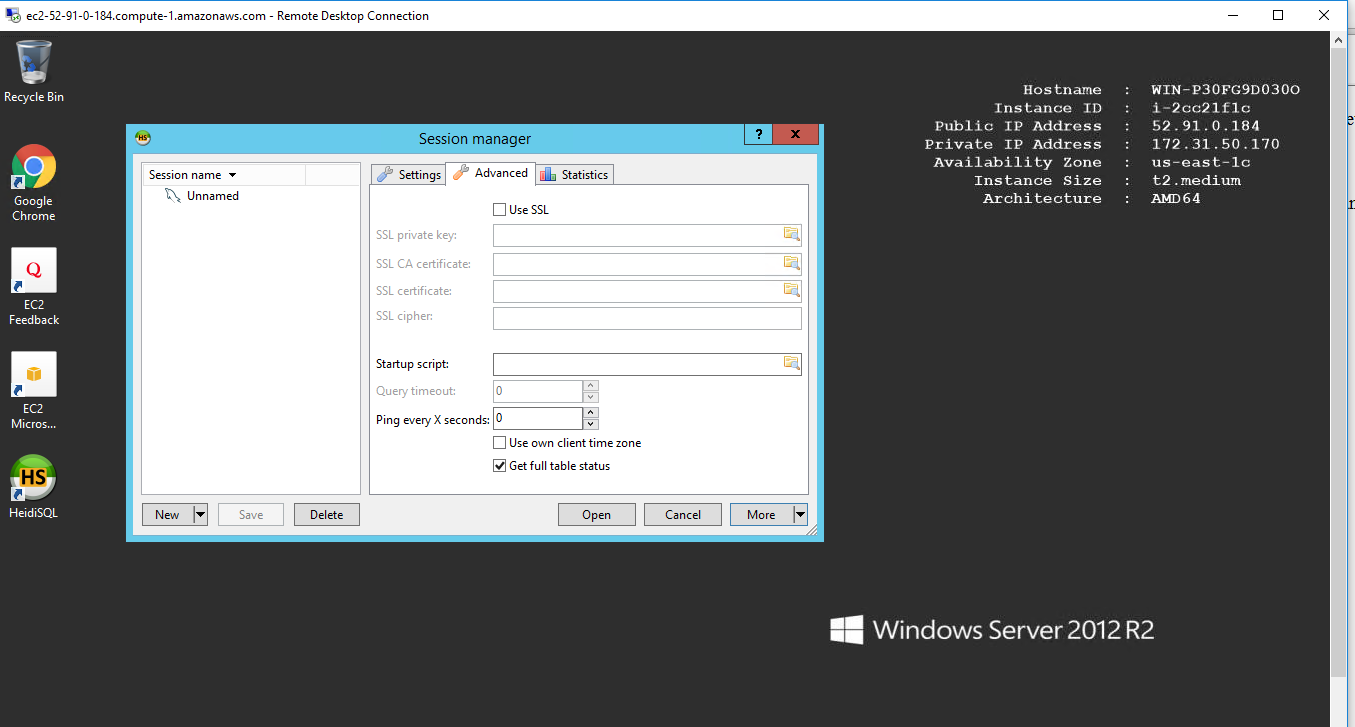Image resolution: width=1355 pixels, height=727 pixels.
Task: Enable the Use SSL checkbox
Action: pos(500,210)
